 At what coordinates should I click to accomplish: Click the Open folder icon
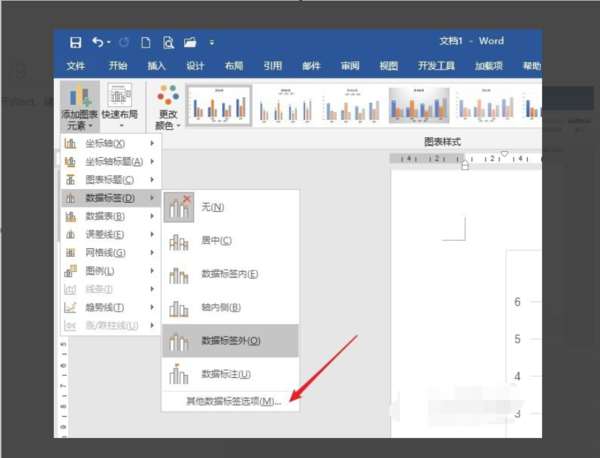(x=190, y=42)
